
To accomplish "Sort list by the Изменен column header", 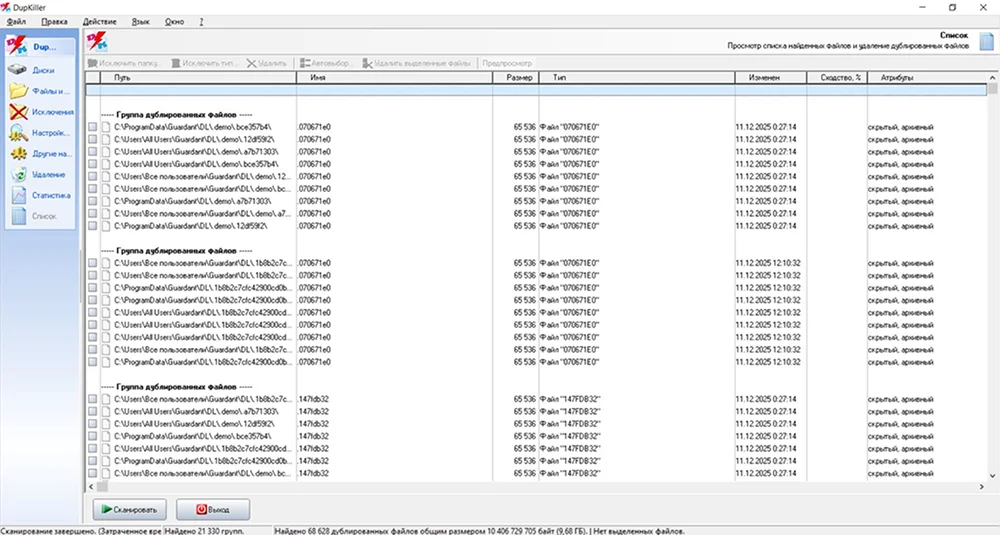I will pyautogui.click(x=770, y=77).
